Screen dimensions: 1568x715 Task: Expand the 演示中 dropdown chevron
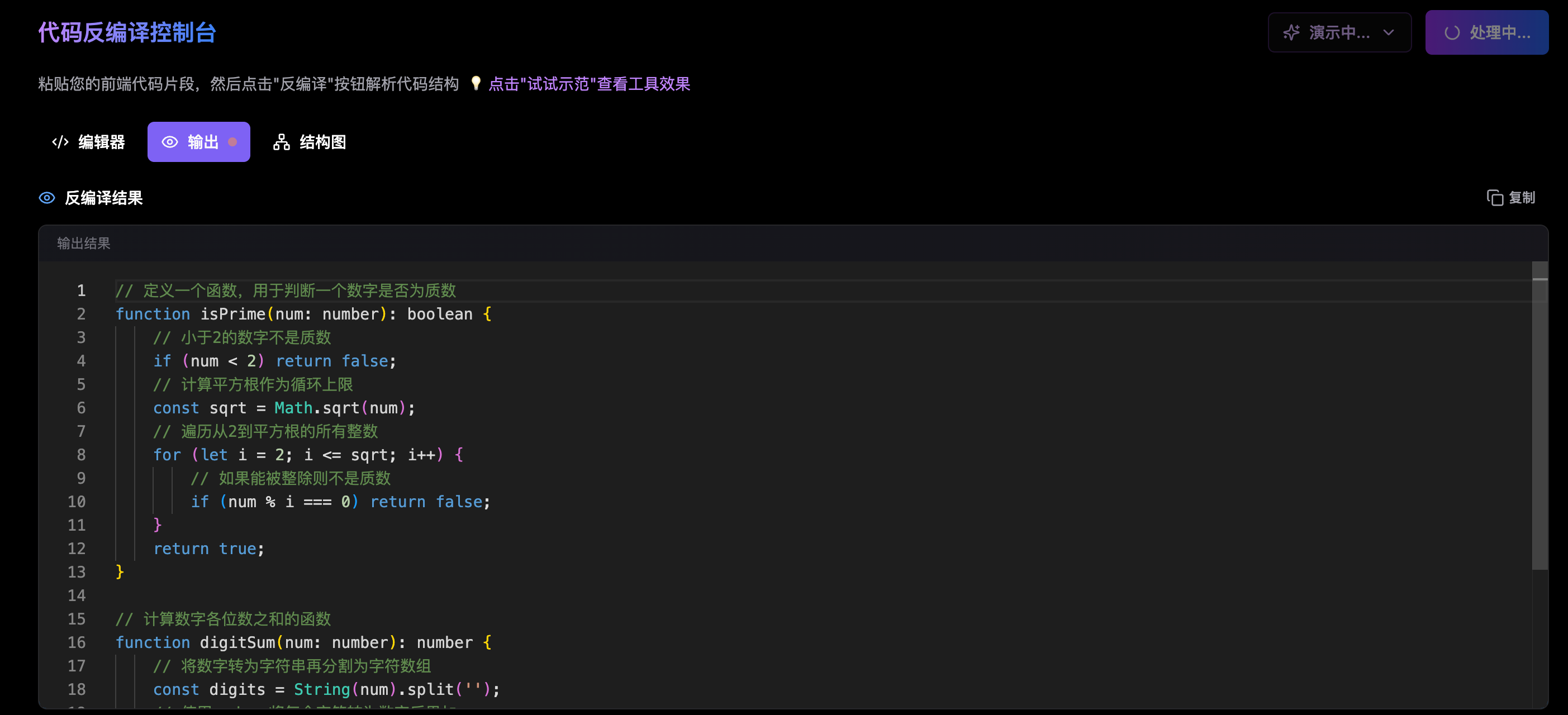[1389, 32]
